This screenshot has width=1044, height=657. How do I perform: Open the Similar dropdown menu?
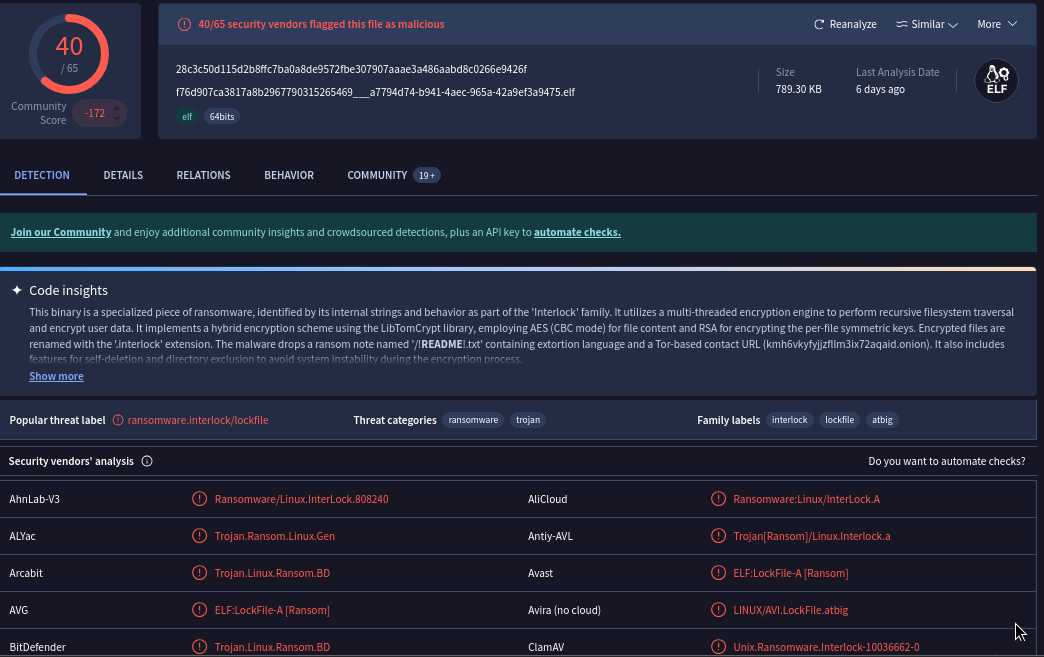[x=927, y=24]
